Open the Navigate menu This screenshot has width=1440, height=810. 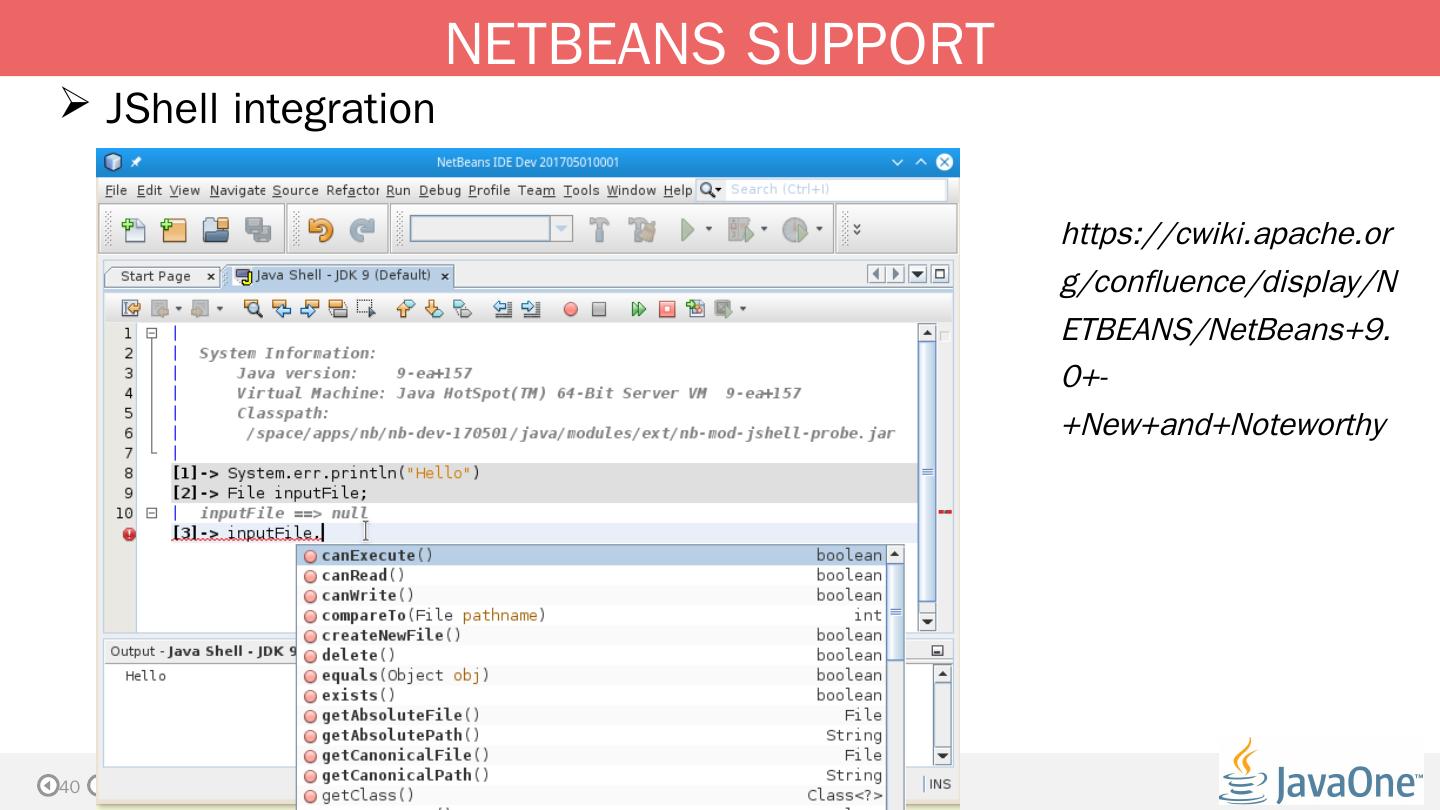[238, 190]
